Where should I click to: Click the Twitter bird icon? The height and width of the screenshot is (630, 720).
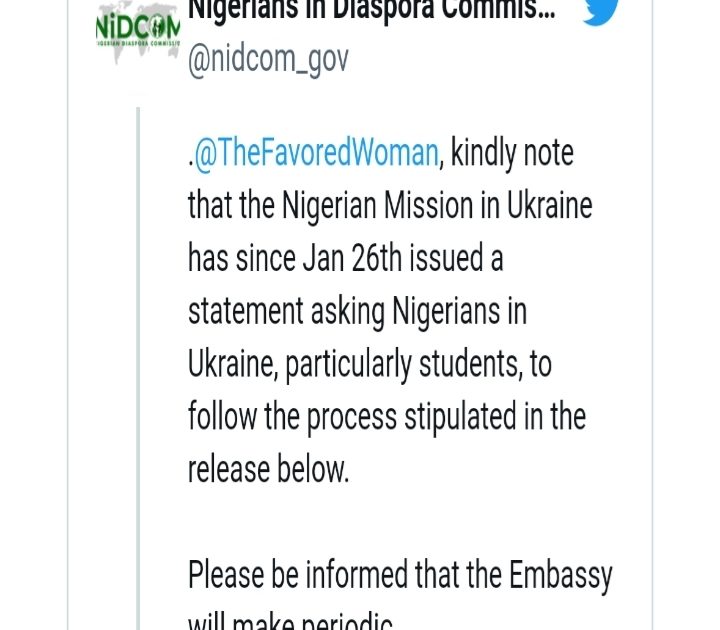point(600,10)
